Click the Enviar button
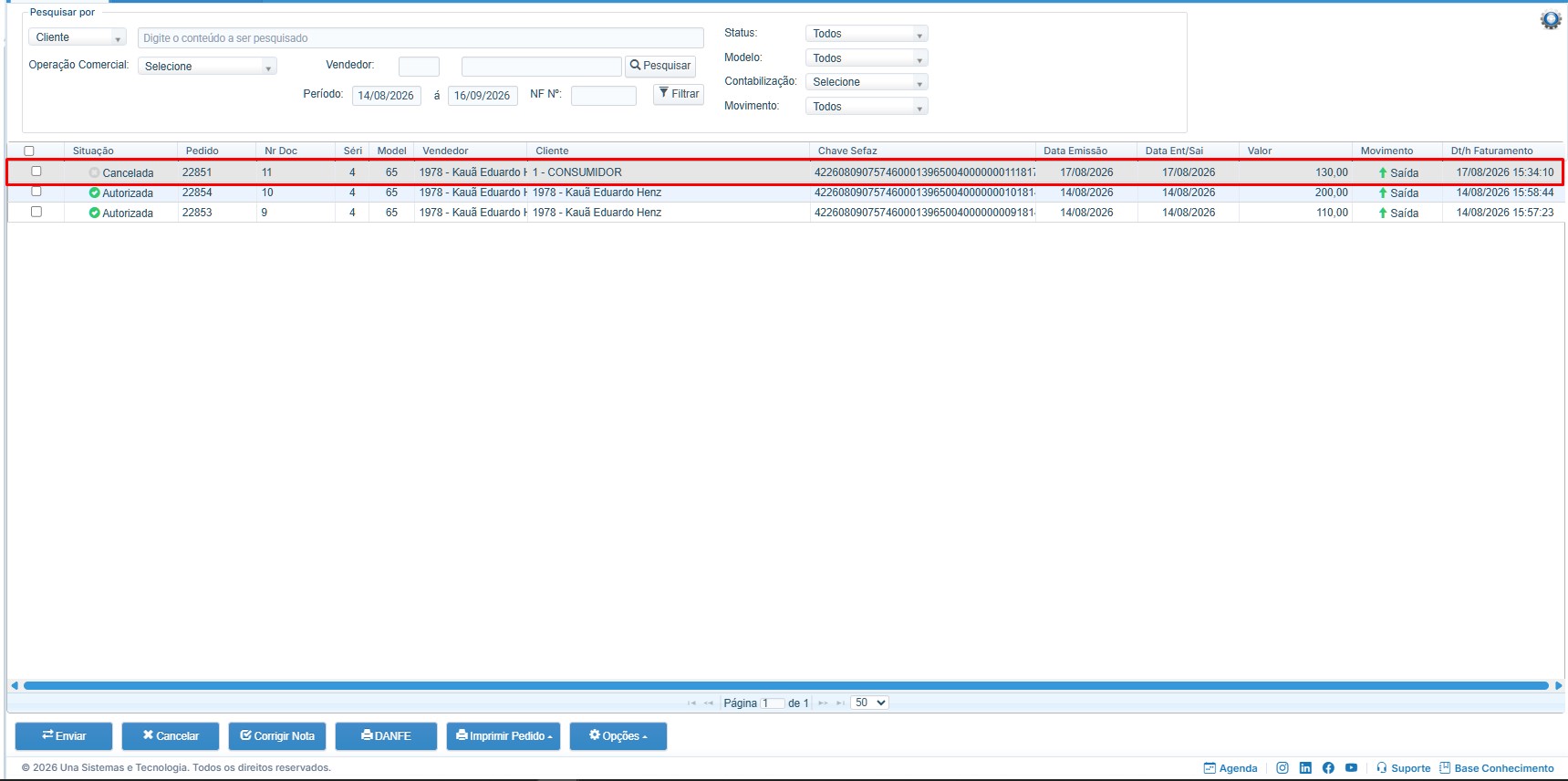 point(64,736)
